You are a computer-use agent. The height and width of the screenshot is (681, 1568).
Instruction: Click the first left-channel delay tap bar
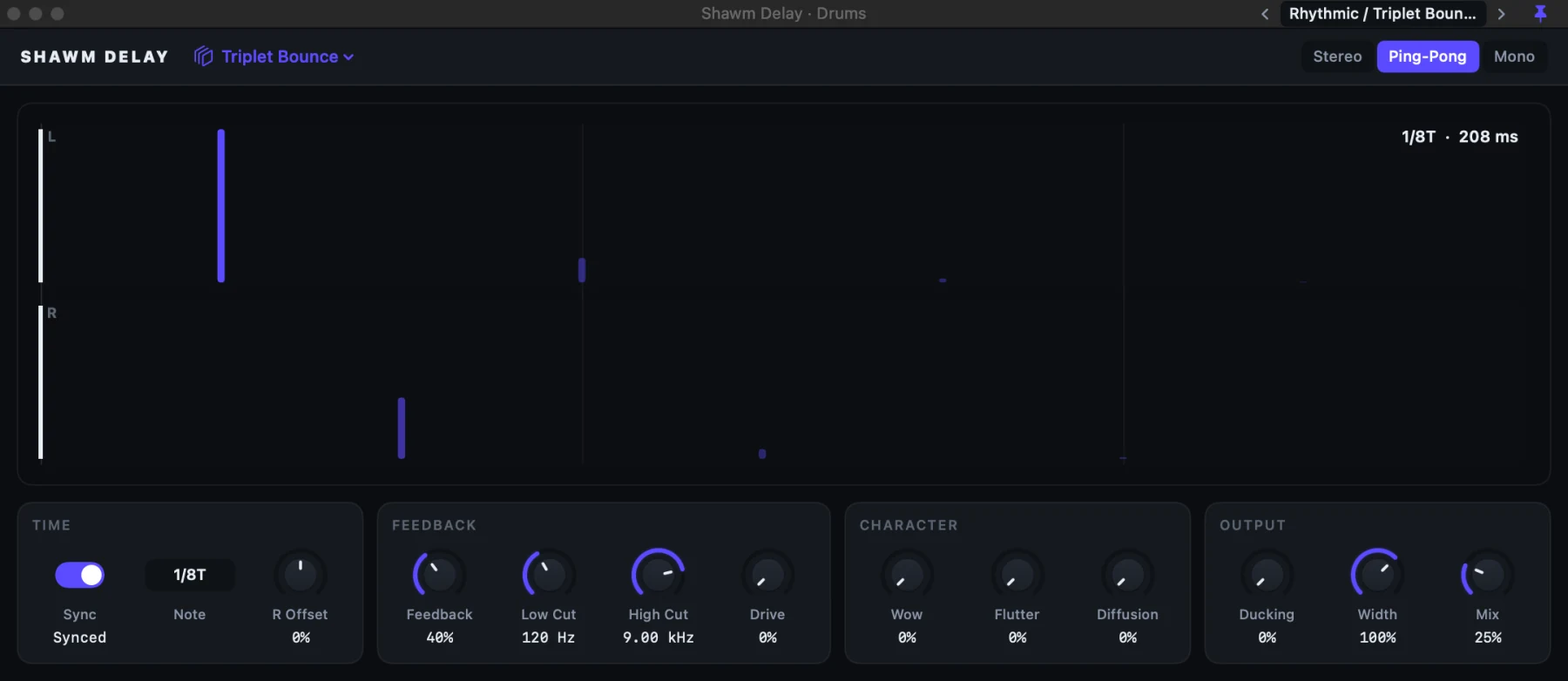[221, 206]
